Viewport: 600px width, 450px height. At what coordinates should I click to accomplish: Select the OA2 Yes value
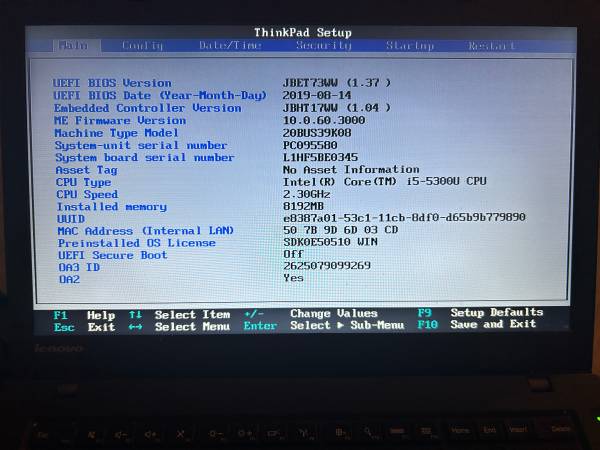[x=294, y=278]
